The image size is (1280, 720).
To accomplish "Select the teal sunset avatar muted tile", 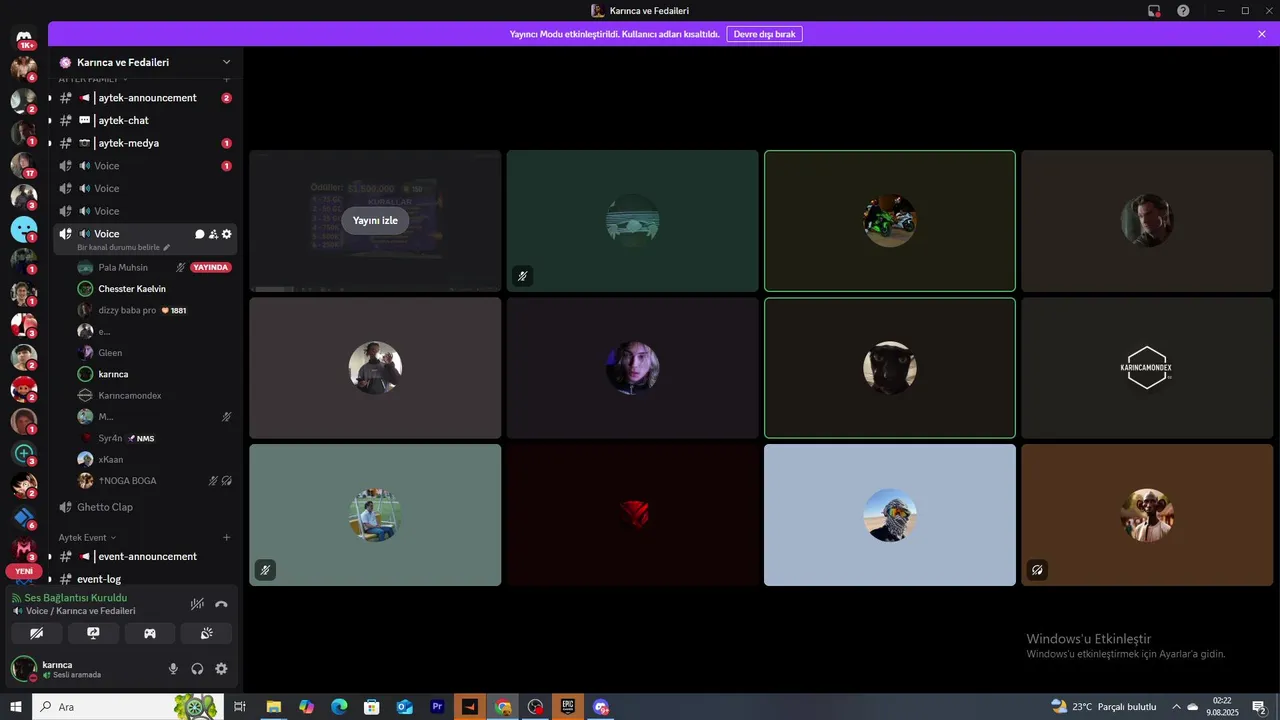I will [632, 221].
